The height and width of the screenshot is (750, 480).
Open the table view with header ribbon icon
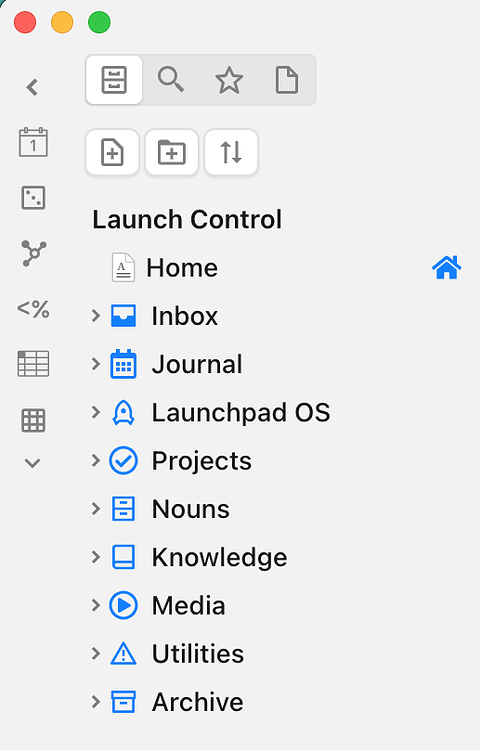[33, 364]
